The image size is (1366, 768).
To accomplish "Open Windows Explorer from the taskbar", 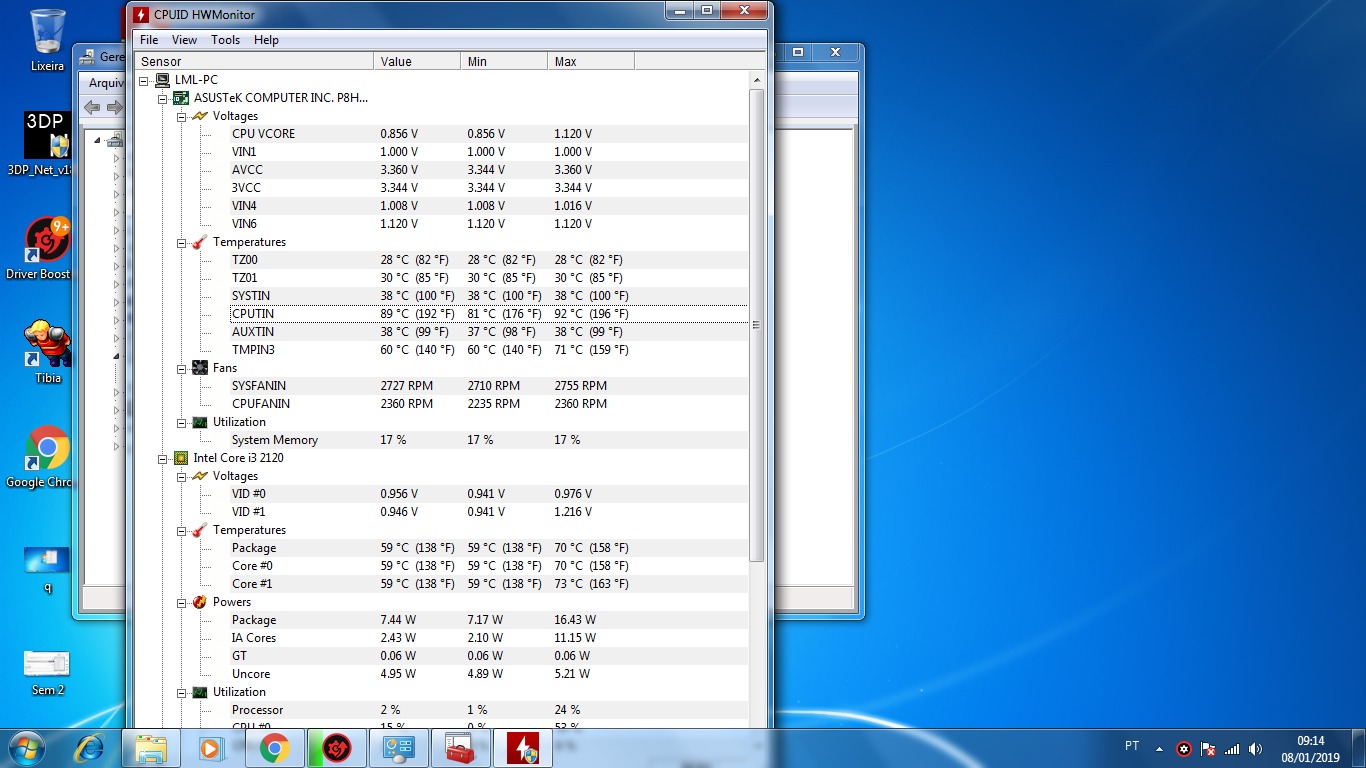I will tap(152, 748).
